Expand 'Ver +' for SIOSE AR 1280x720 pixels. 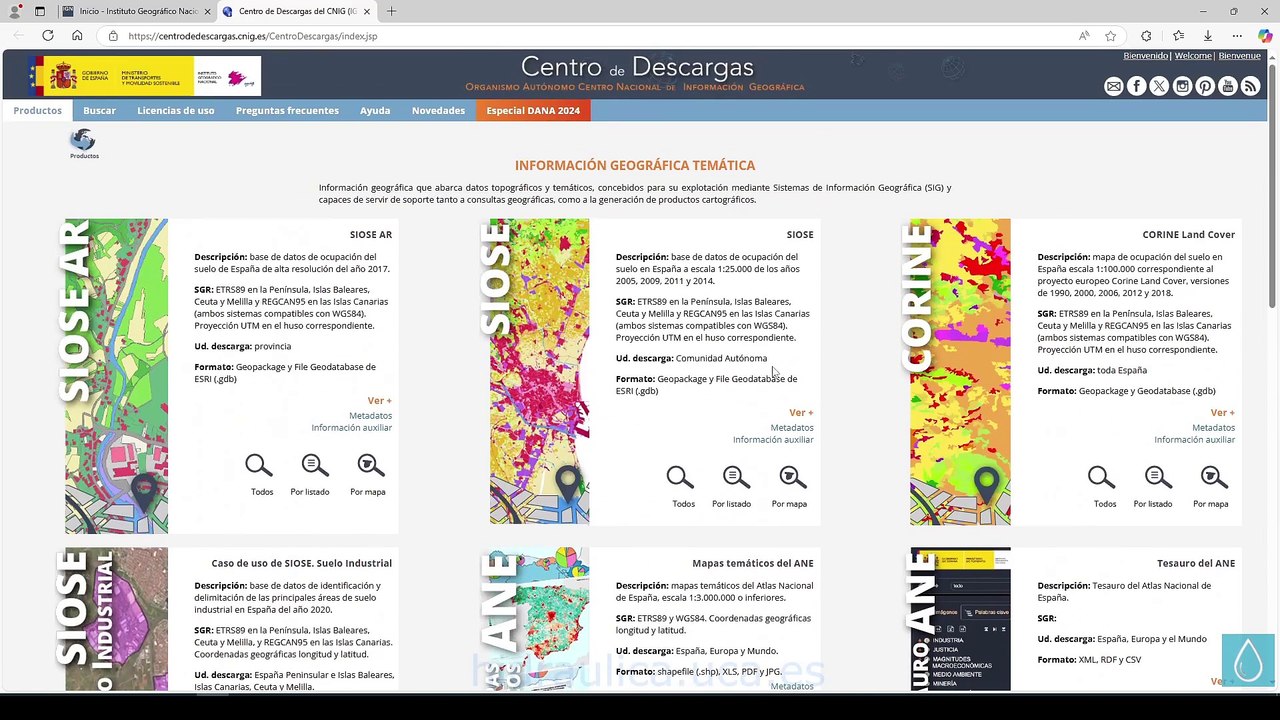(380, 400)
